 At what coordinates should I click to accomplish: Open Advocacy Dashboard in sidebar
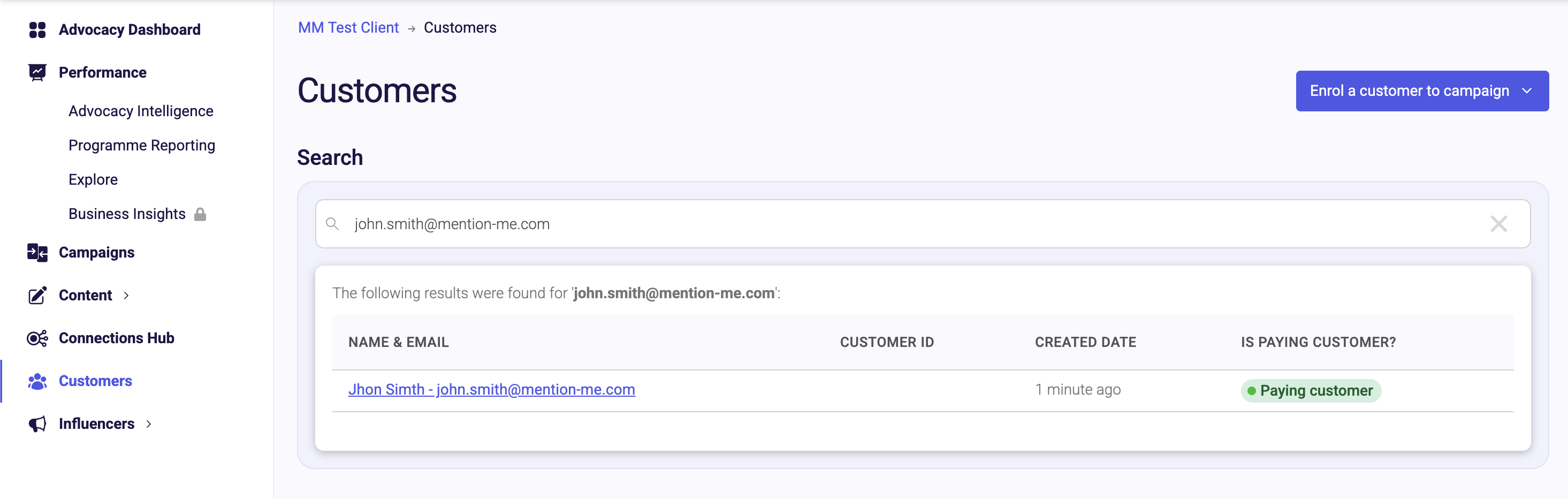[129, 30]
